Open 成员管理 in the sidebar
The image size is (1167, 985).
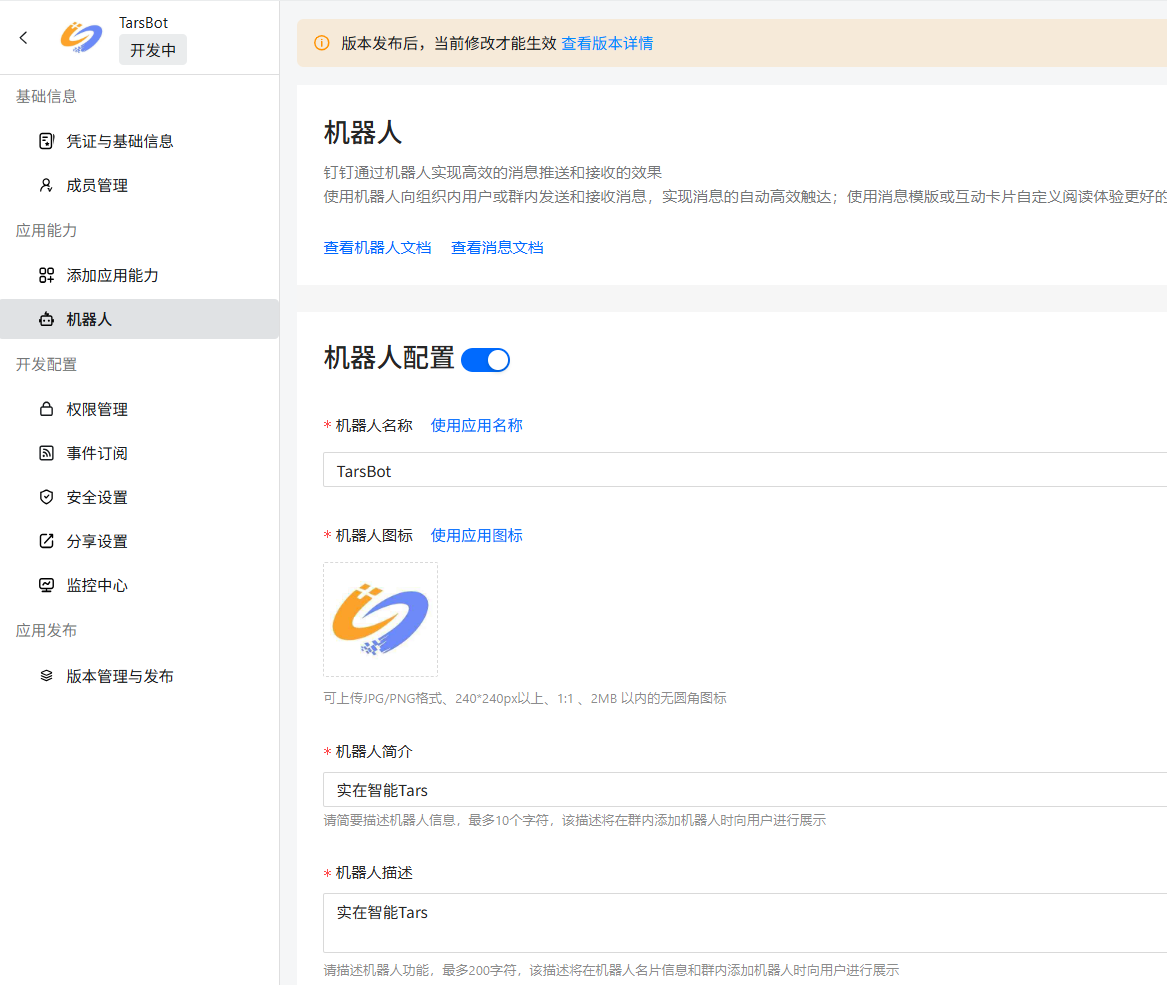click(97, 185)
